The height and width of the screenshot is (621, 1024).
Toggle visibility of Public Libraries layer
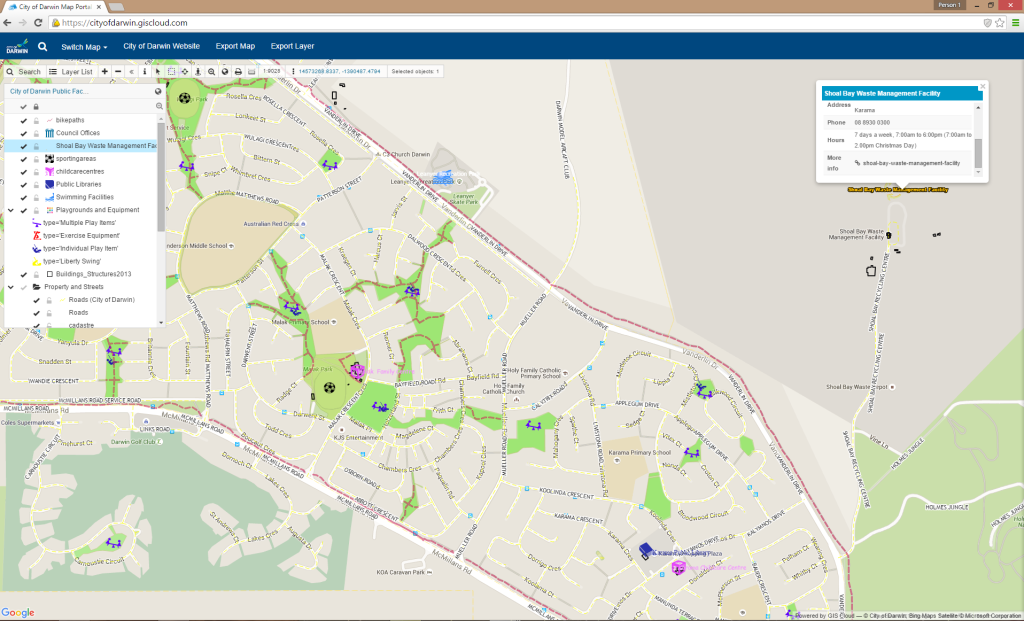[x=24, y=185]
